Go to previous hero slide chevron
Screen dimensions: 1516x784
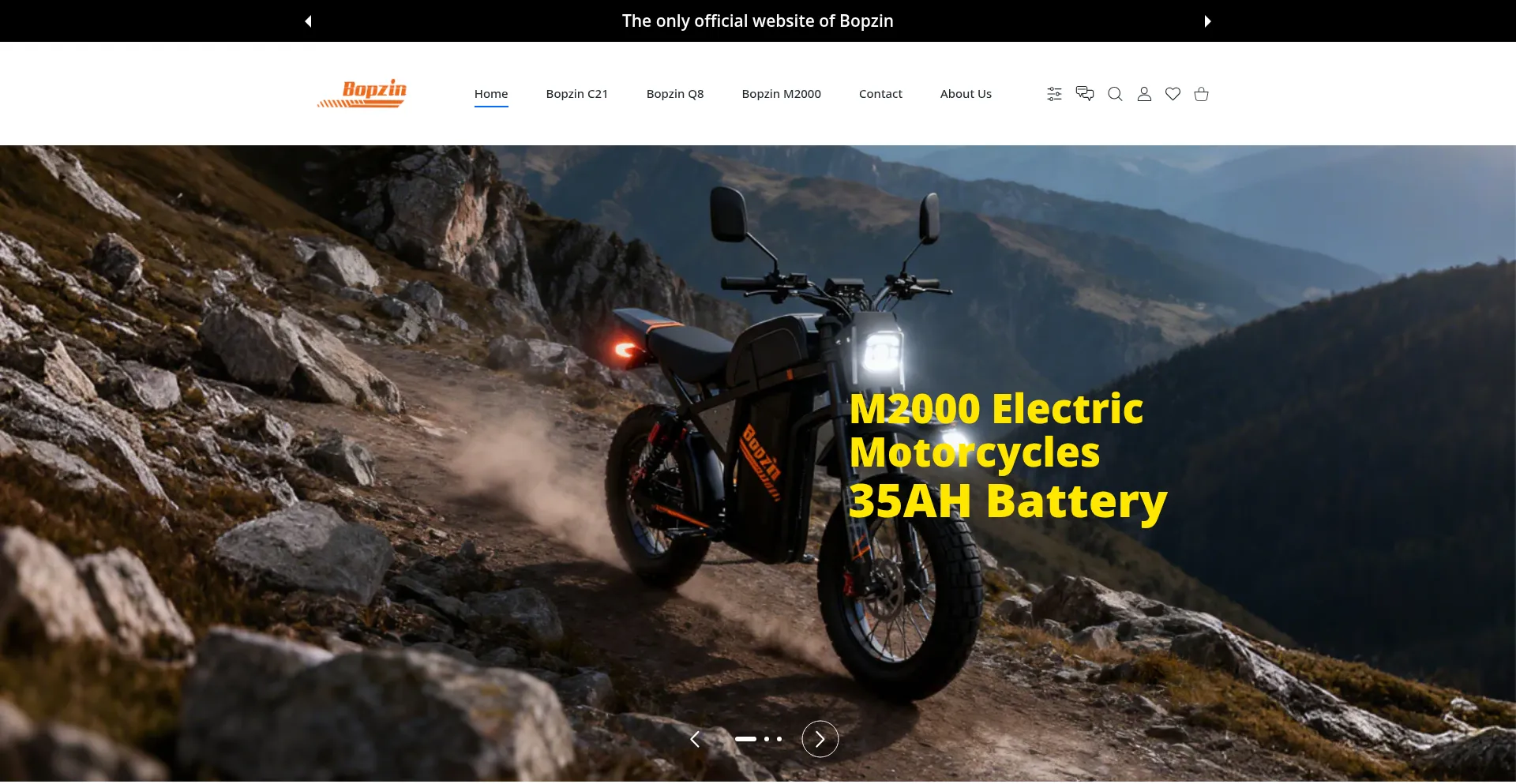pyautogui.click(x=695, y=739)
